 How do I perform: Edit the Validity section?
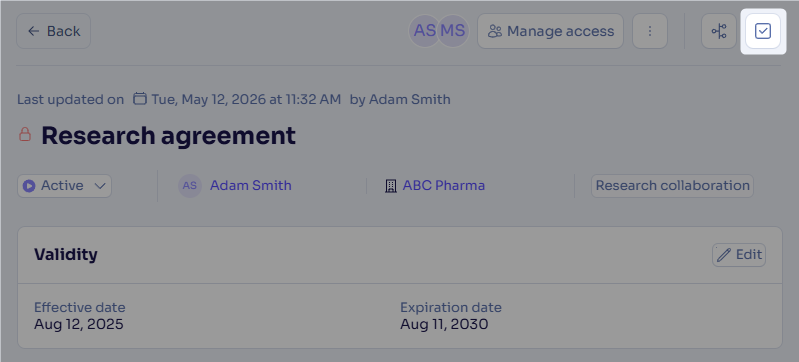[x=739, y=254]
